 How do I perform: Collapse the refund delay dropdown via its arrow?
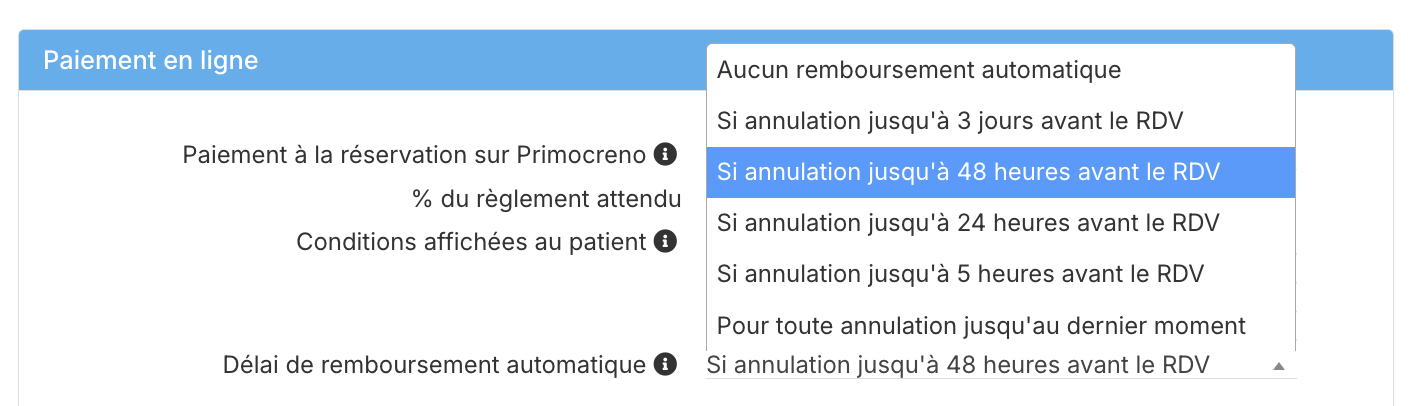click(1278, 366)
